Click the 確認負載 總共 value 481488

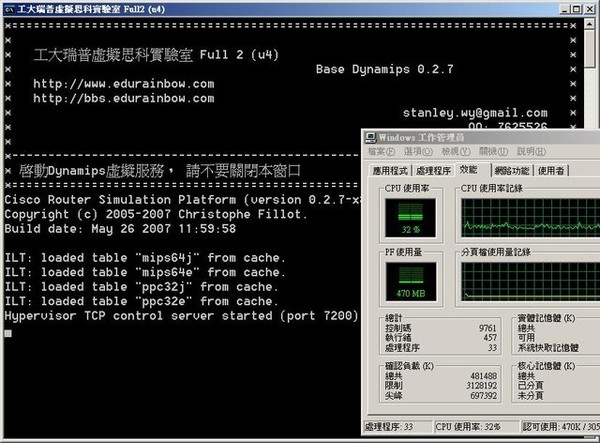click(484, 376)
